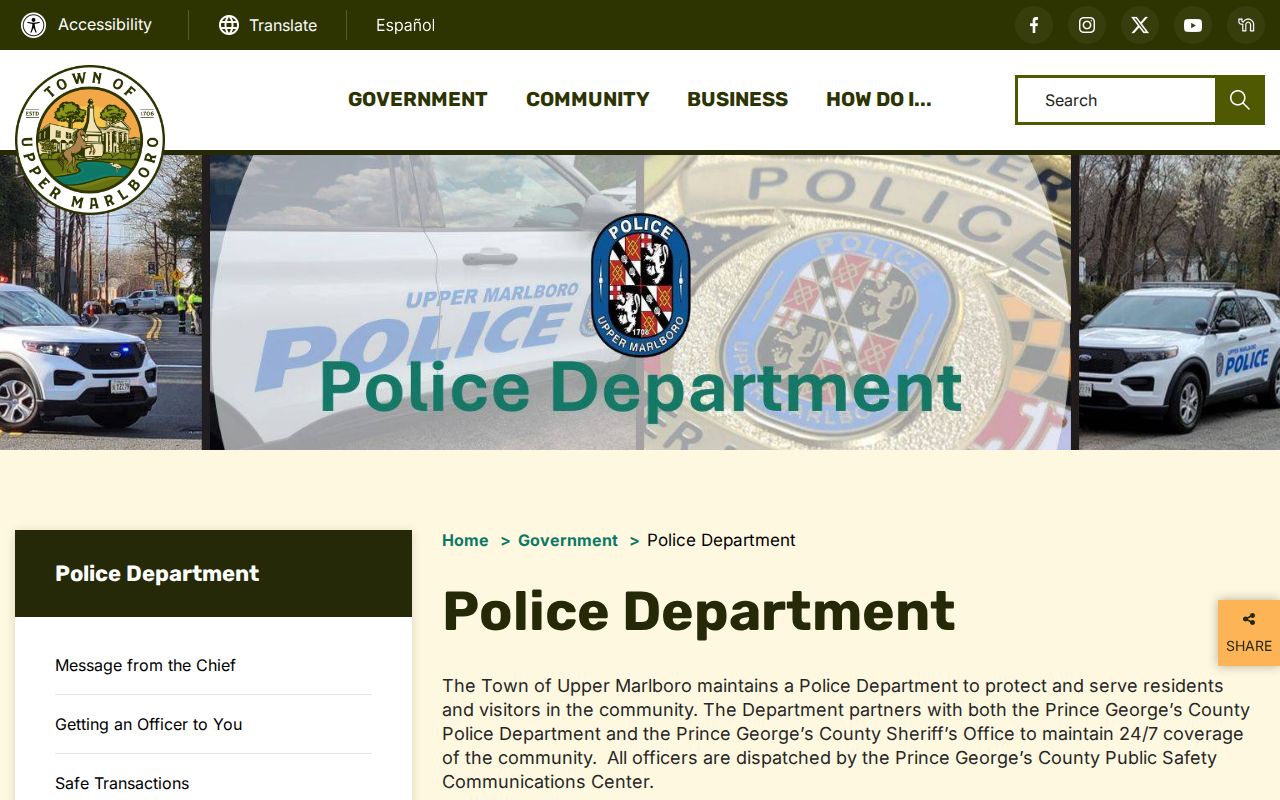The width and height of the screenshot is (1280, 800).
Task: Click the 'Police Department' breadcrumb current page text
Action: [721, 540]
